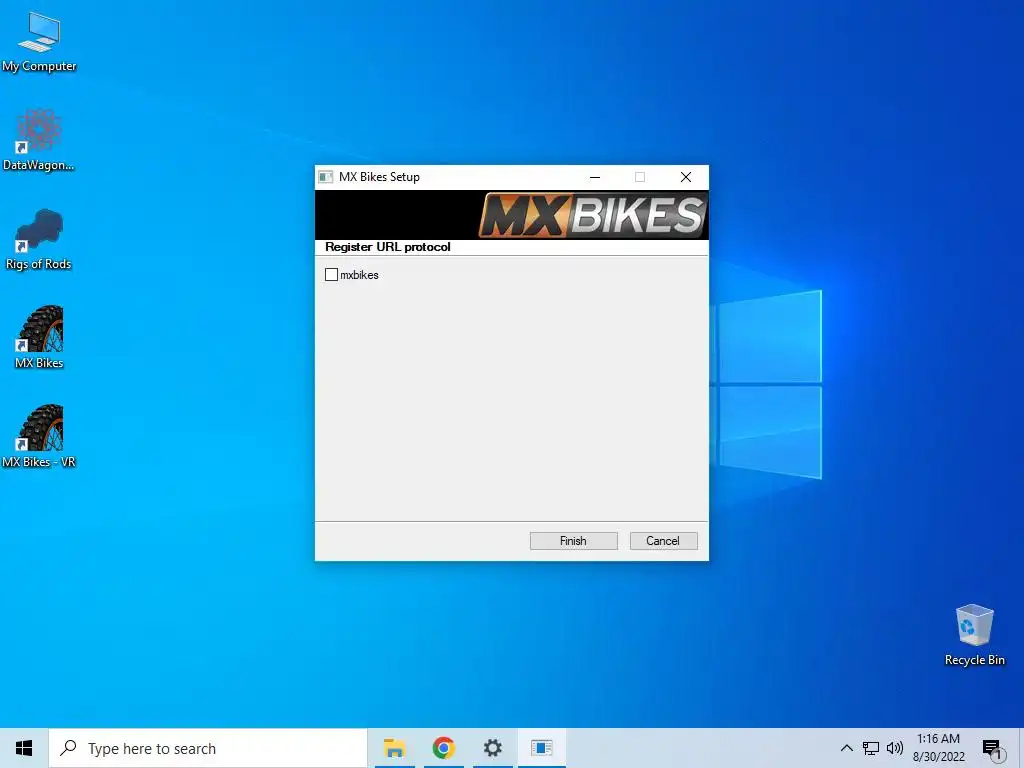
Task: Open Google Chrome from the taskbar
Action: point(443,748)
